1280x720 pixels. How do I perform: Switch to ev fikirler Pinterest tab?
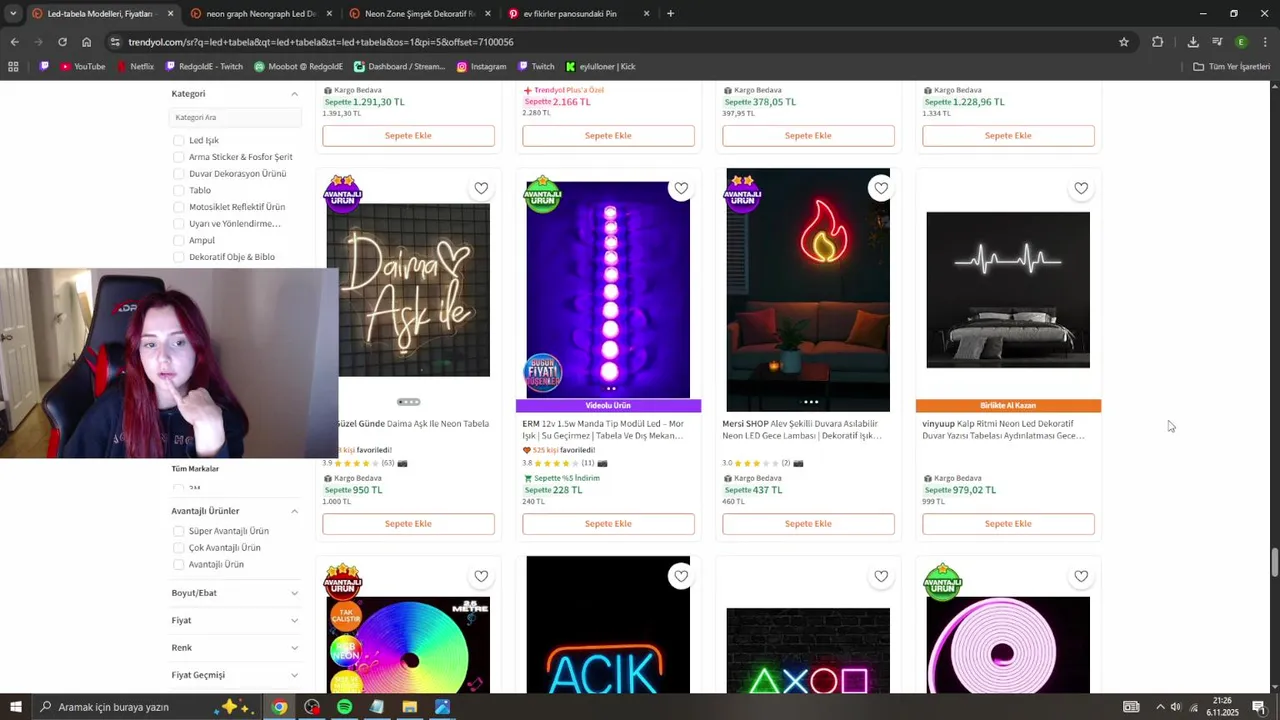[578, 14]
